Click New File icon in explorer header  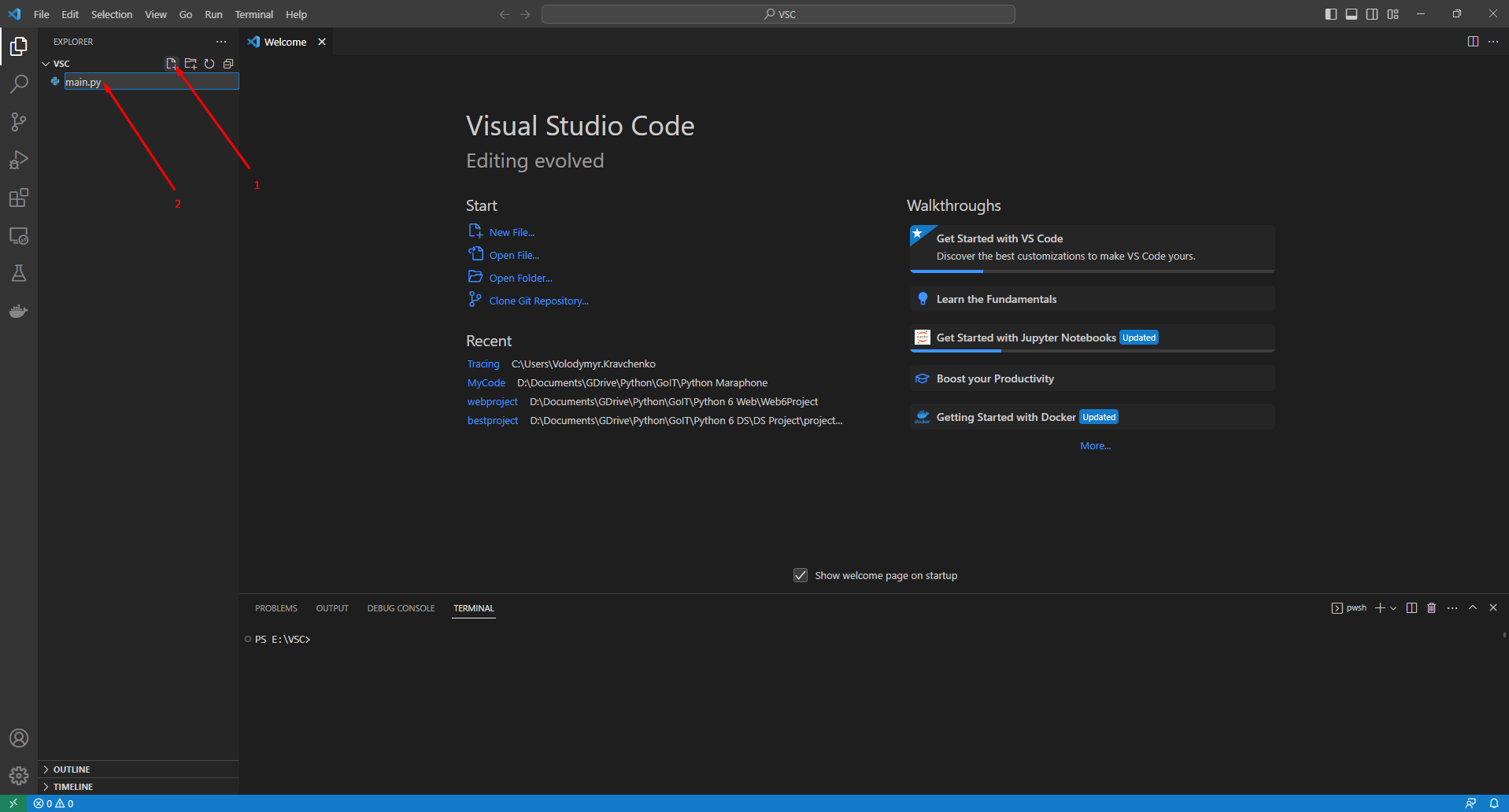(171, 64)
